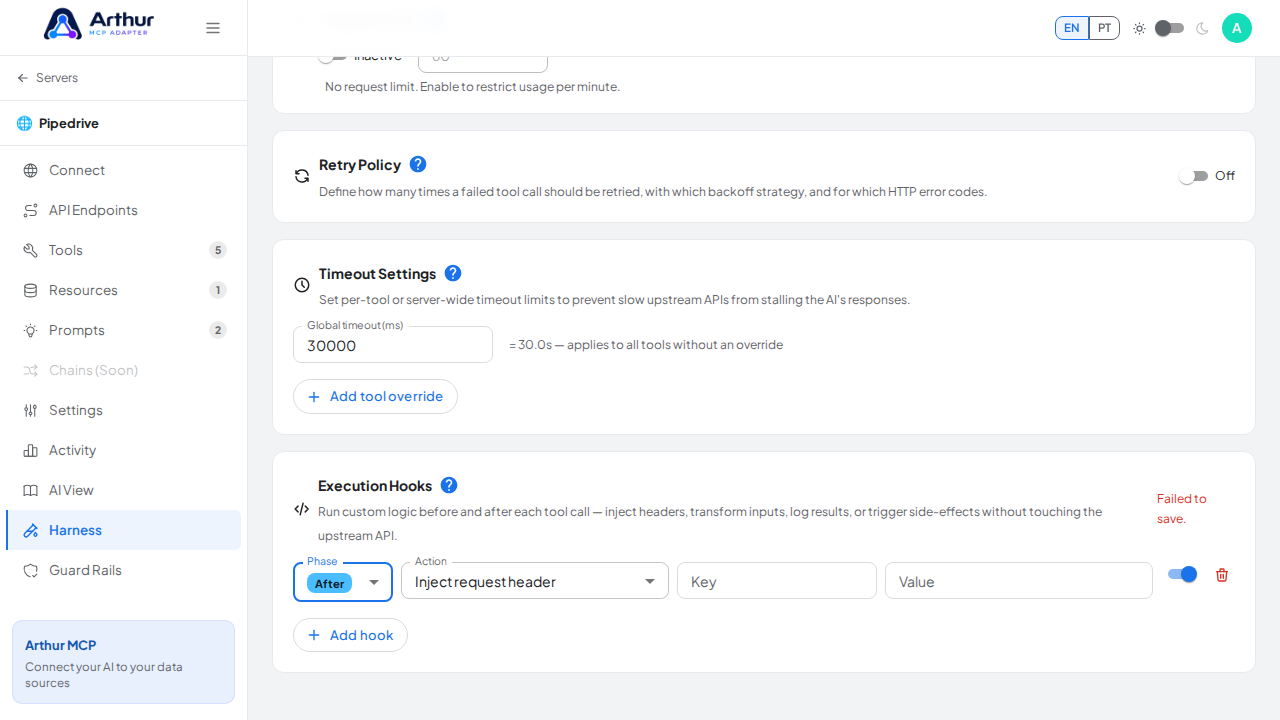Switch language to PT
This screenshot has width=1280, height=720.
[x=1104, y=28]
